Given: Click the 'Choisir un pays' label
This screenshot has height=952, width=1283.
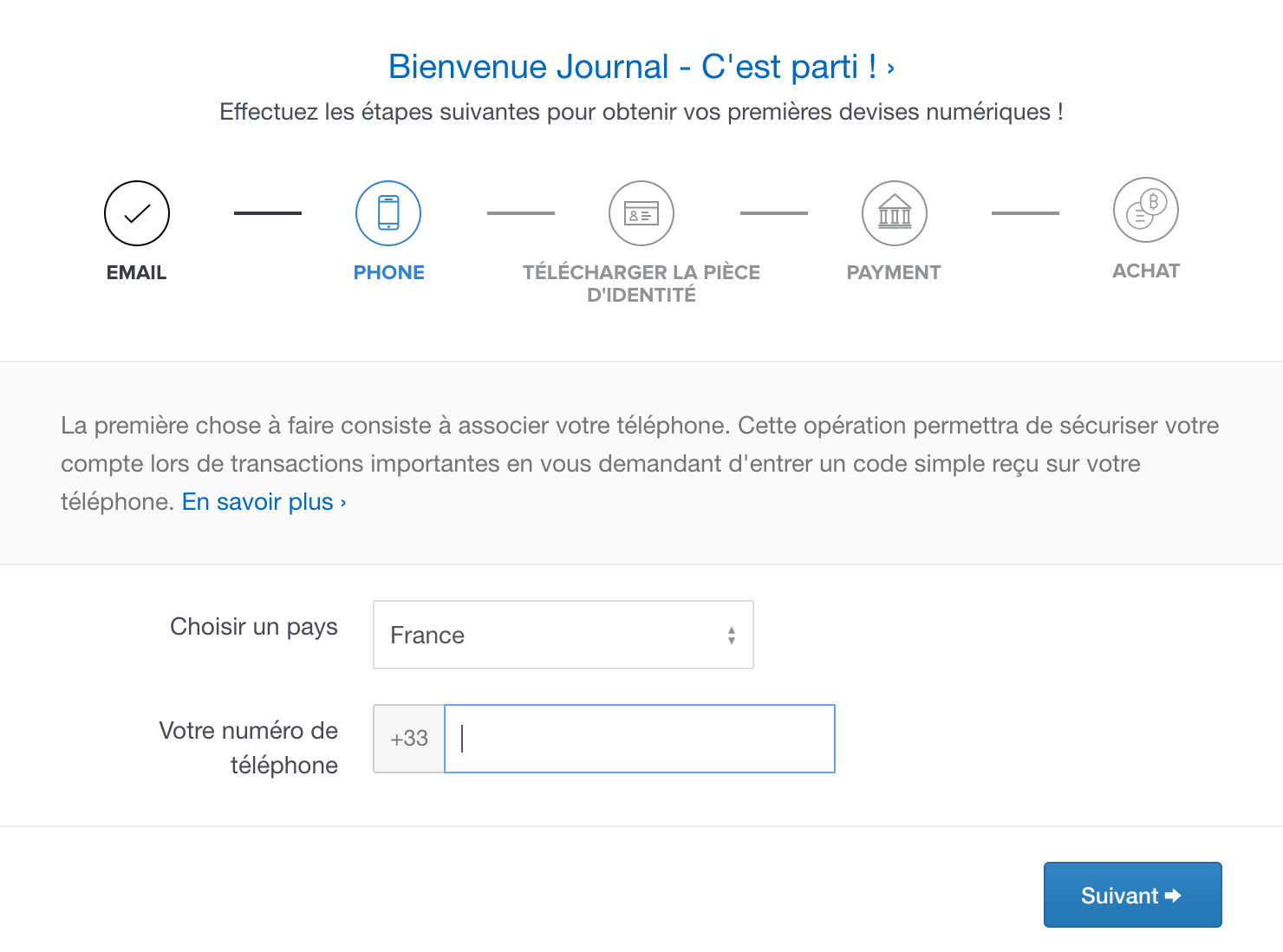Looking at the screenshot, I should (254, 627).
